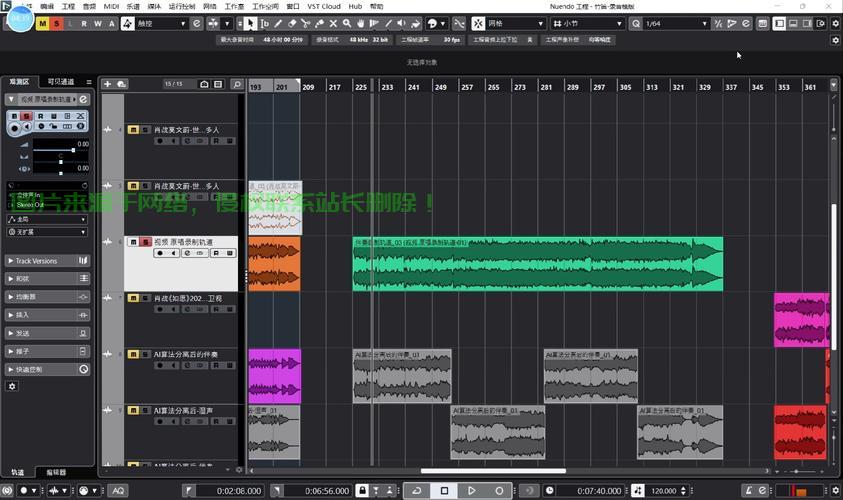Select the Erase tool

pos(292,24)
